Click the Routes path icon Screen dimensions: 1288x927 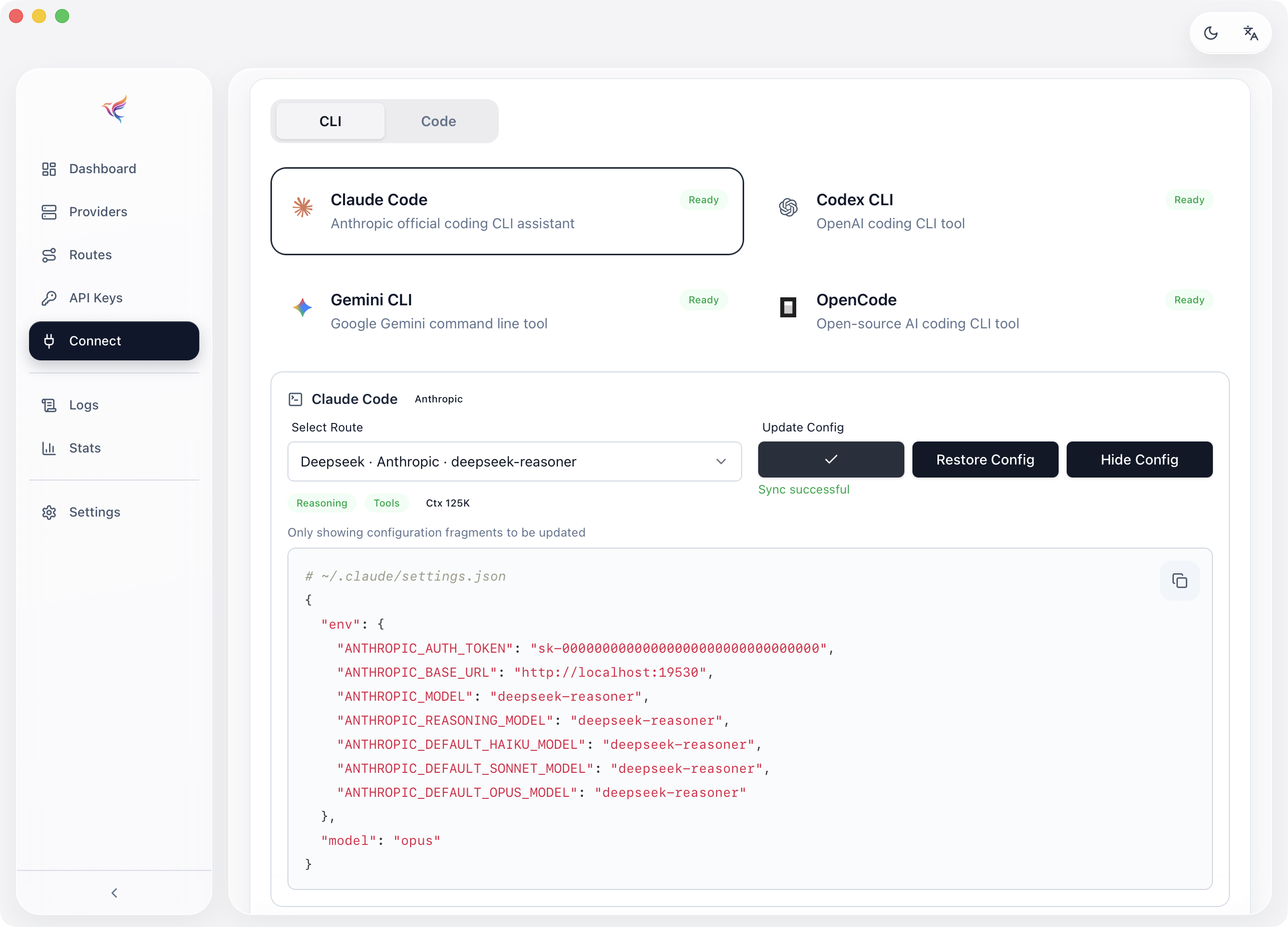click(x=50, y=255)
